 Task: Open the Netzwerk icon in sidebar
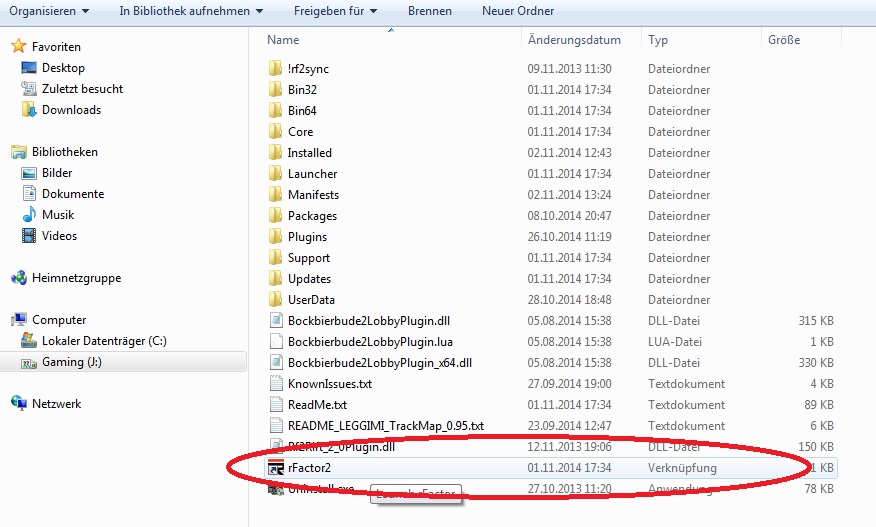point(18,404)
